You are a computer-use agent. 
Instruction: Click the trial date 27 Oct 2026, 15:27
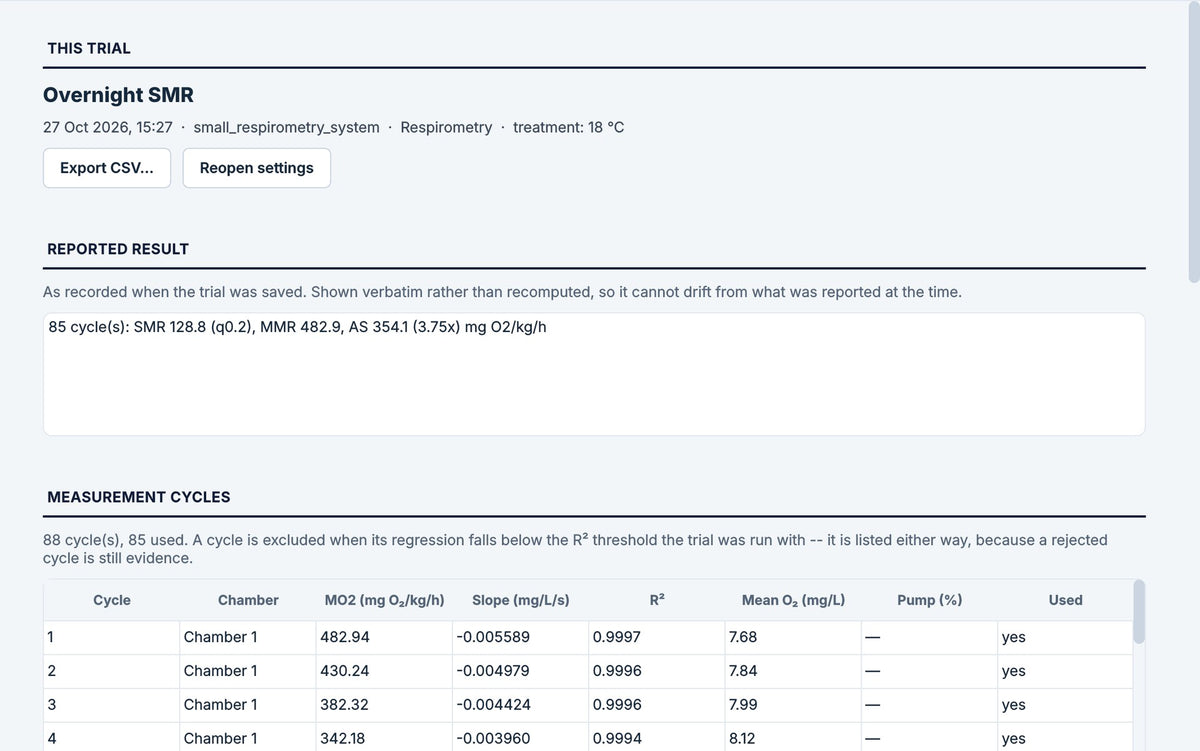(108, 128)
